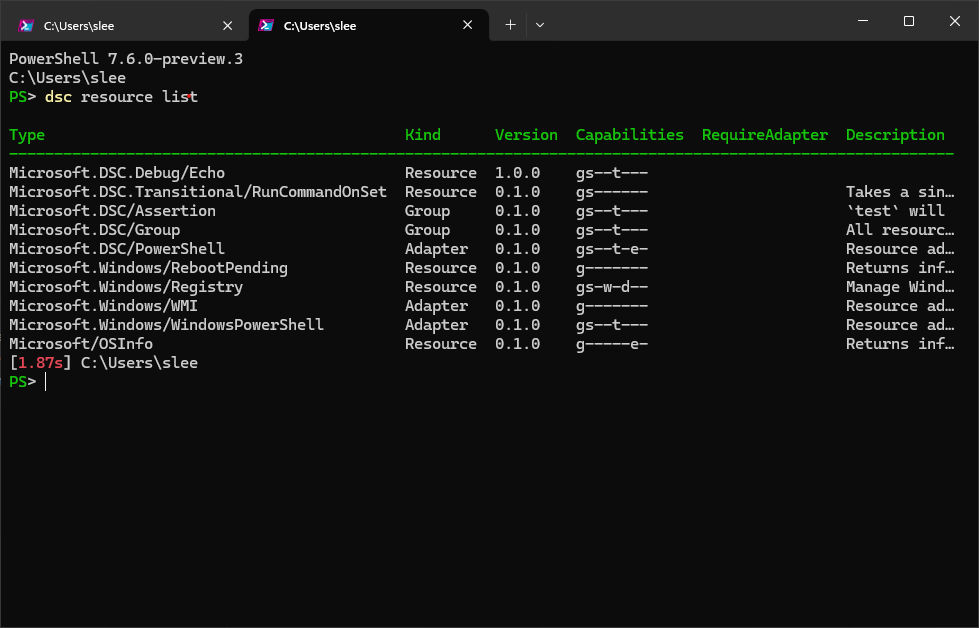Click 'Microsoft.Windows/WMI' row text
979x628 pixels.
click(103, 306)
